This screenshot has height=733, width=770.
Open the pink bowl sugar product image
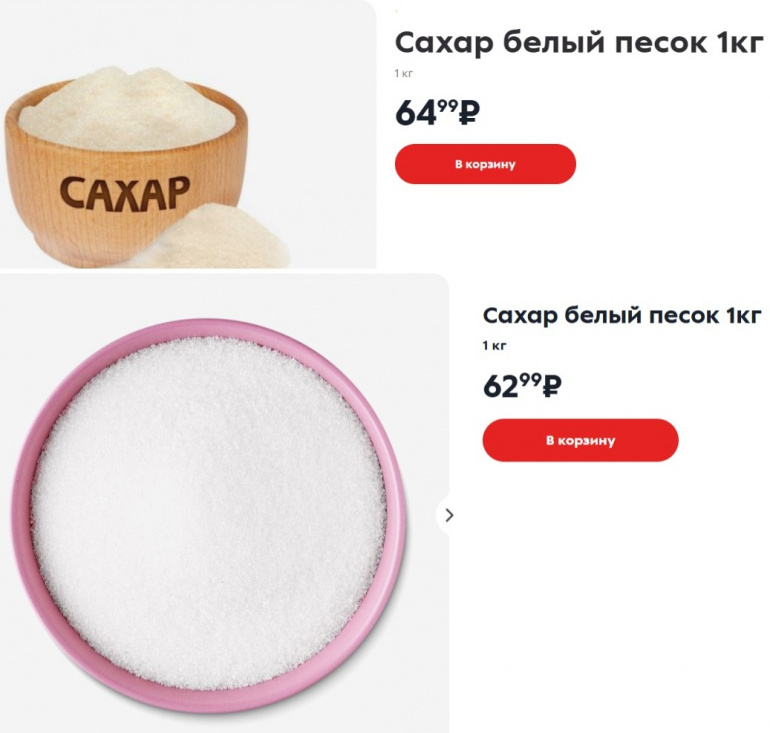[x=224, y=503]
